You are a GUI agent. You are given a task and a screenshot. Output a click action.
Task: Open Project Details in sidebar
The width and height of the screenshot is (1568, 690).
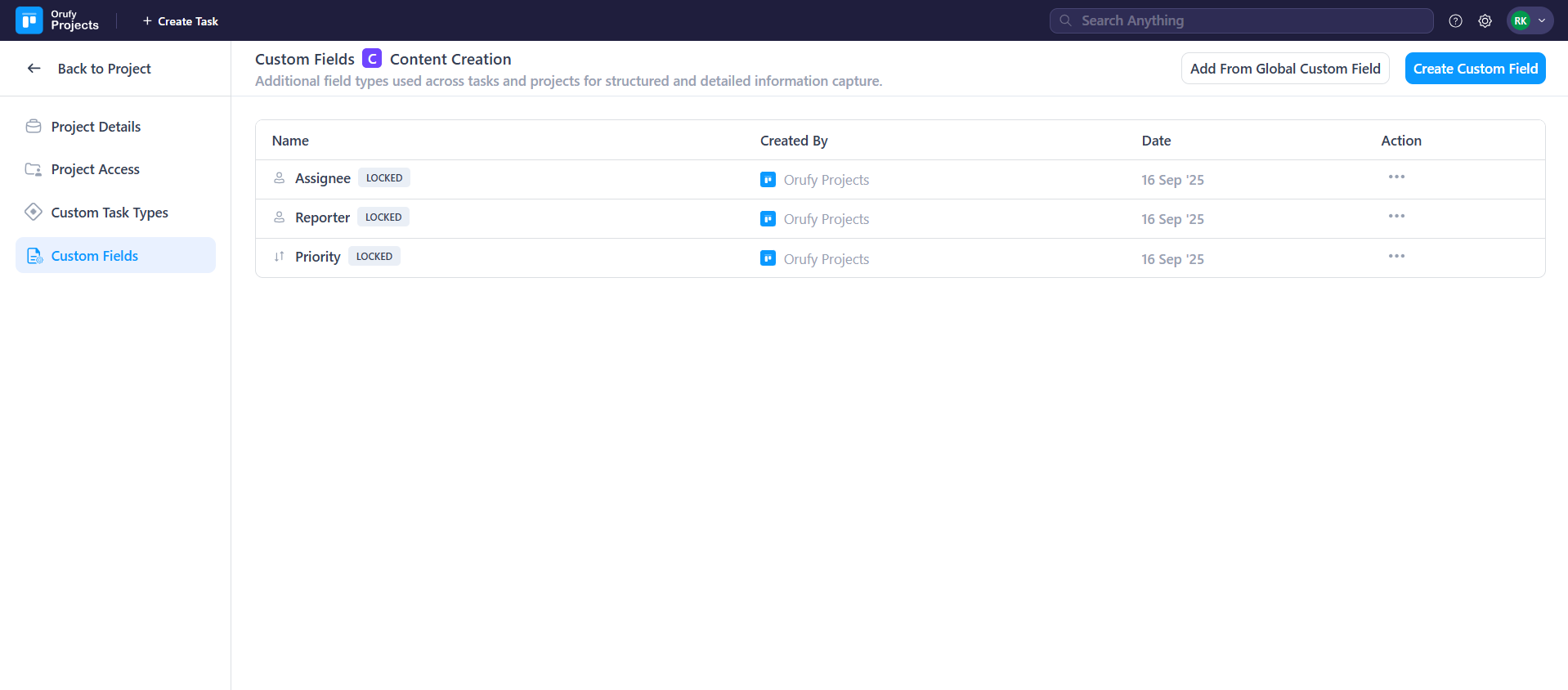click(x=96, y=127)
